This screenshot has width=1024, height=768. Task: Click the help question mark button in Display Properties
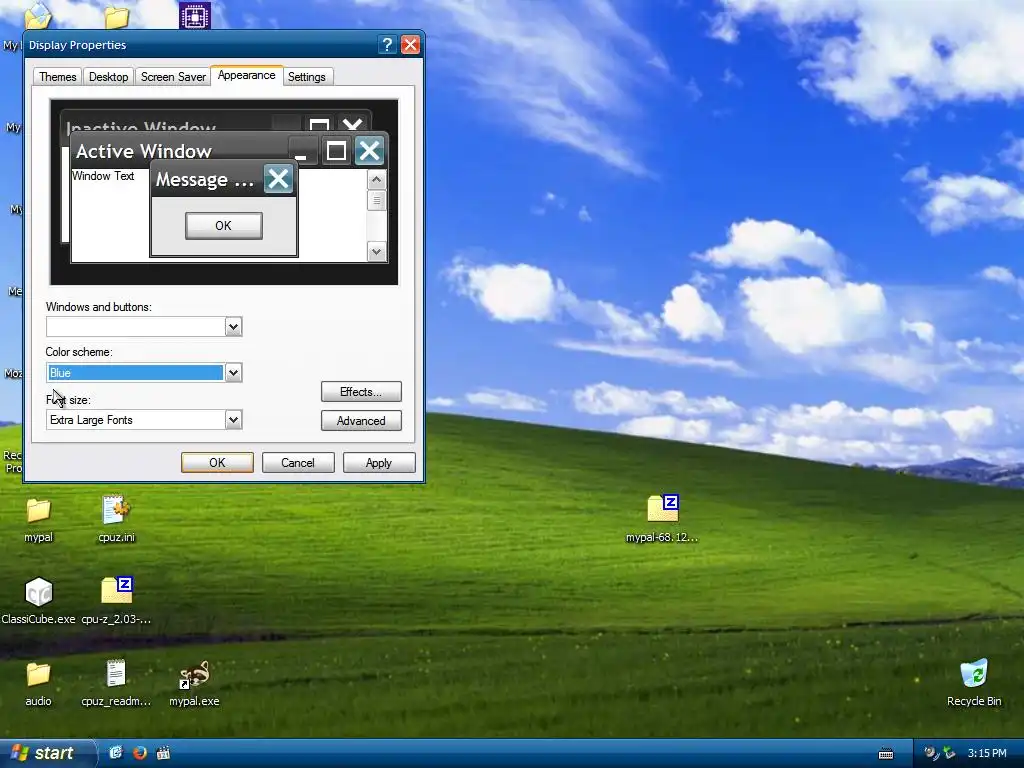click(x=387, y=44)
